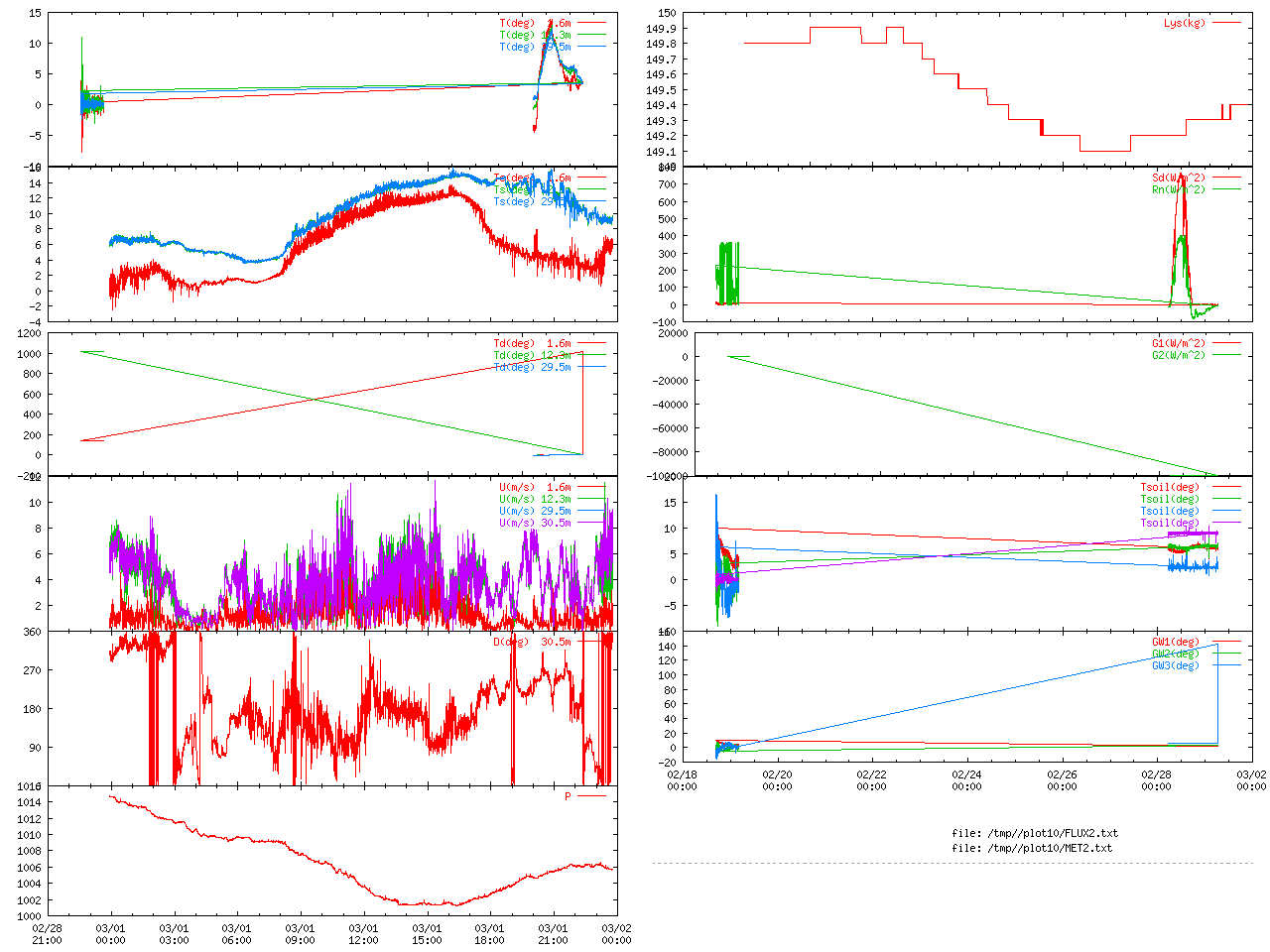Click the 03/01 12:00 time axis label

pos(364,935)
